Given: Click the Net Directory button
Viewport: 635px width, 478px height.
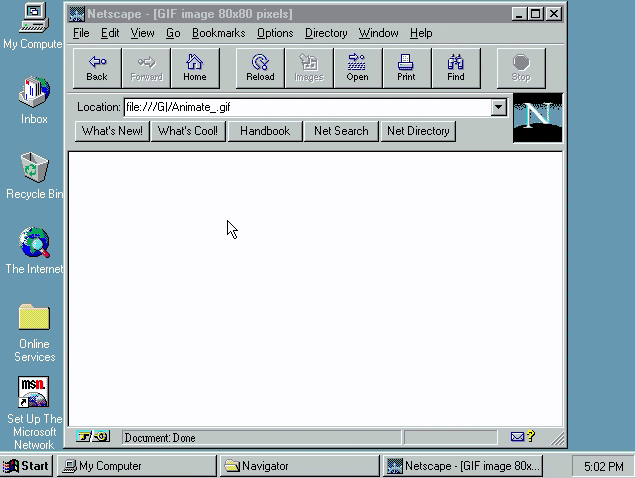Looking at the screenshot, I should pyautogui.click(x=418, y=131).
